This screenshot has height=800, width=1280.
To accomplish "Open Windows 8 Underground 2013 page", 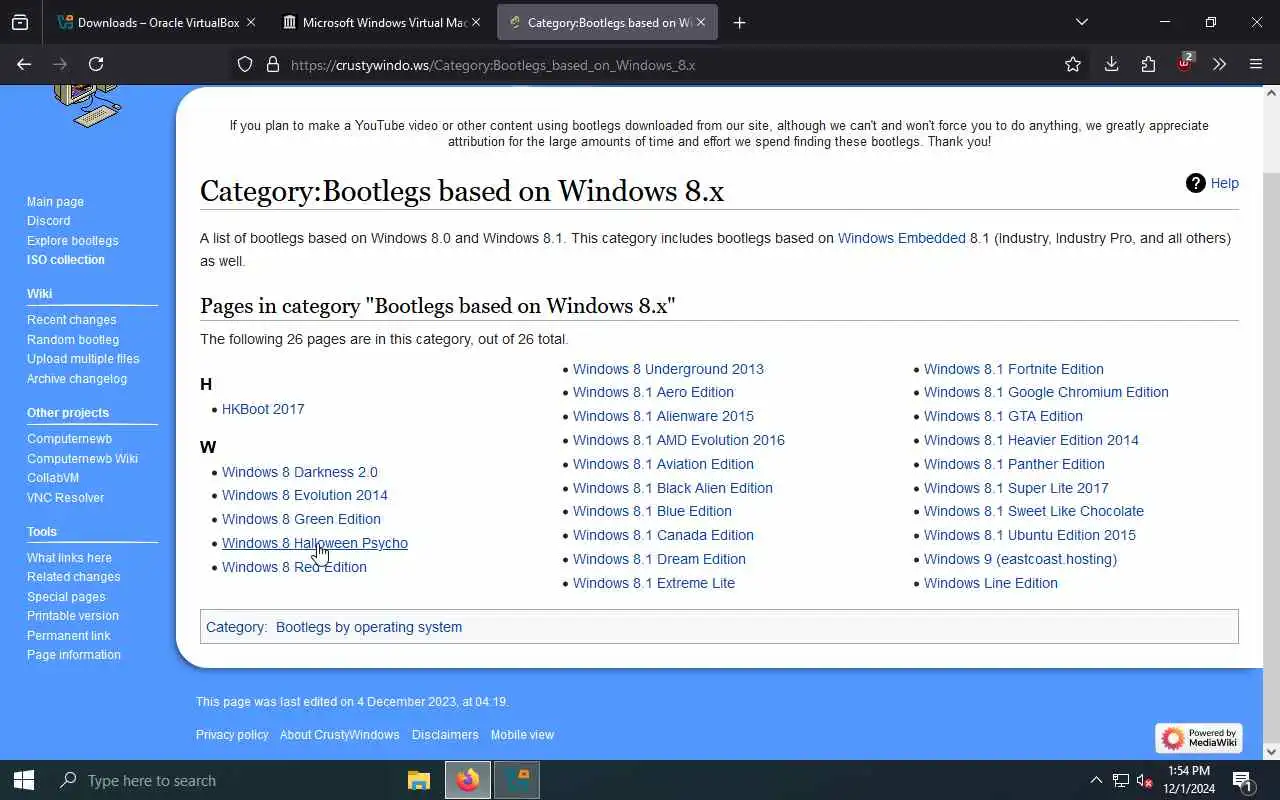I will (x=668, y=369).
